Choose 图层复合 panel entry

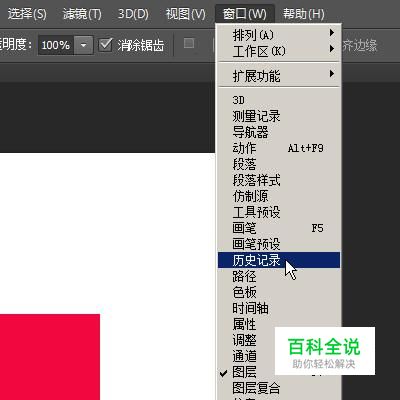click(279, 388)
